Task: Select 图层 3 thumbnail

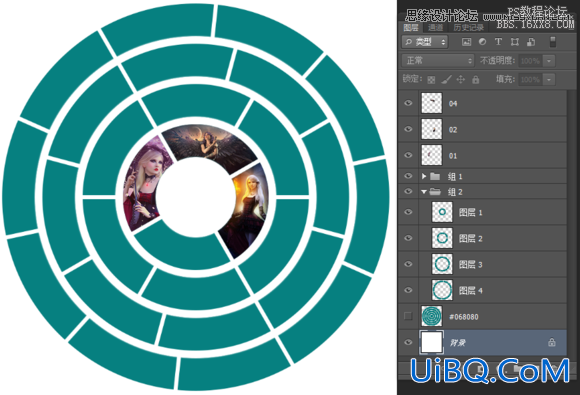Action: coord(442,264)
